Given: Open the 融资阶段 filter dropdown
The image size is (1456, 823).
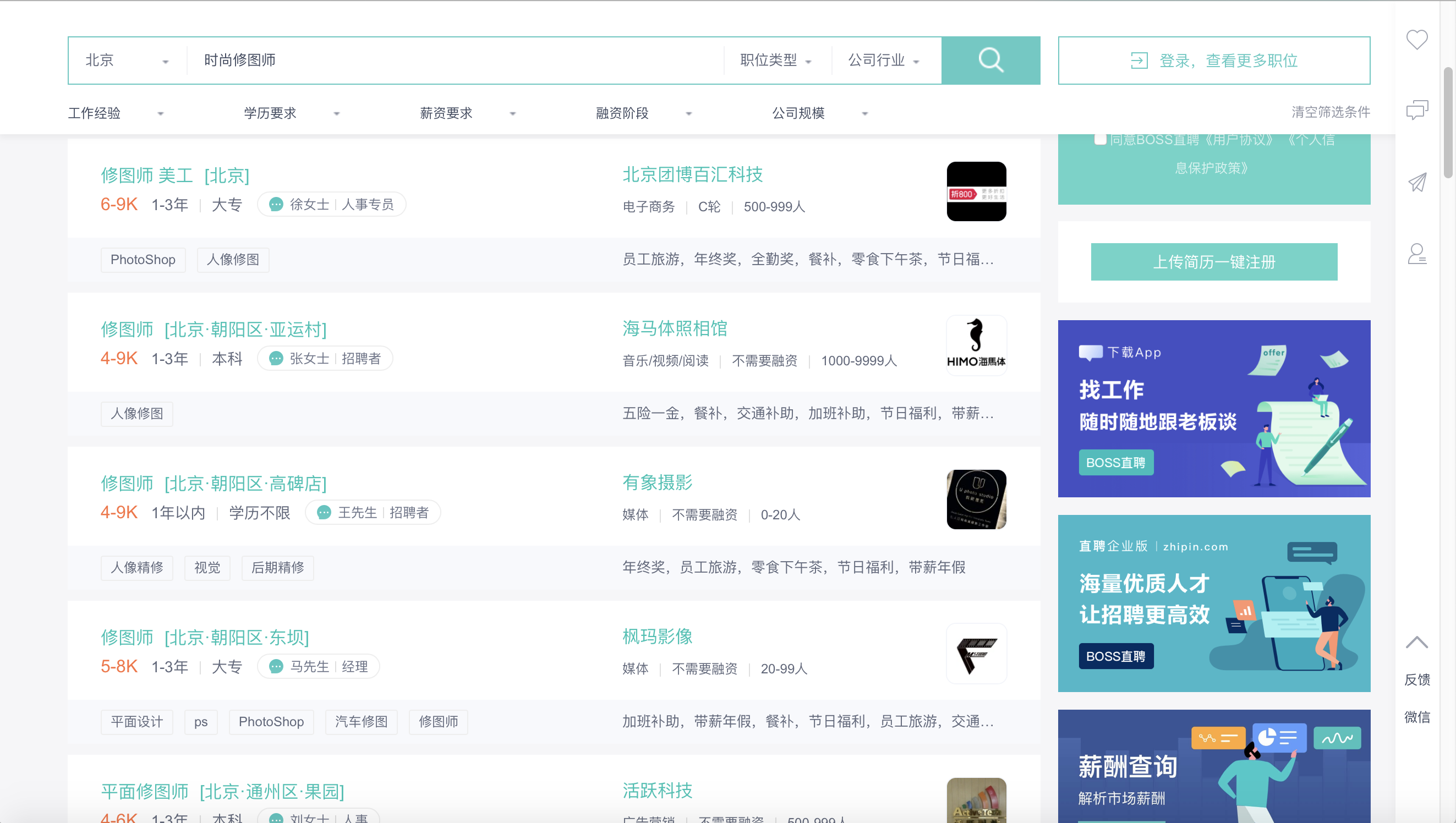Looking at the screenshot, I should [x=644, y=113].
